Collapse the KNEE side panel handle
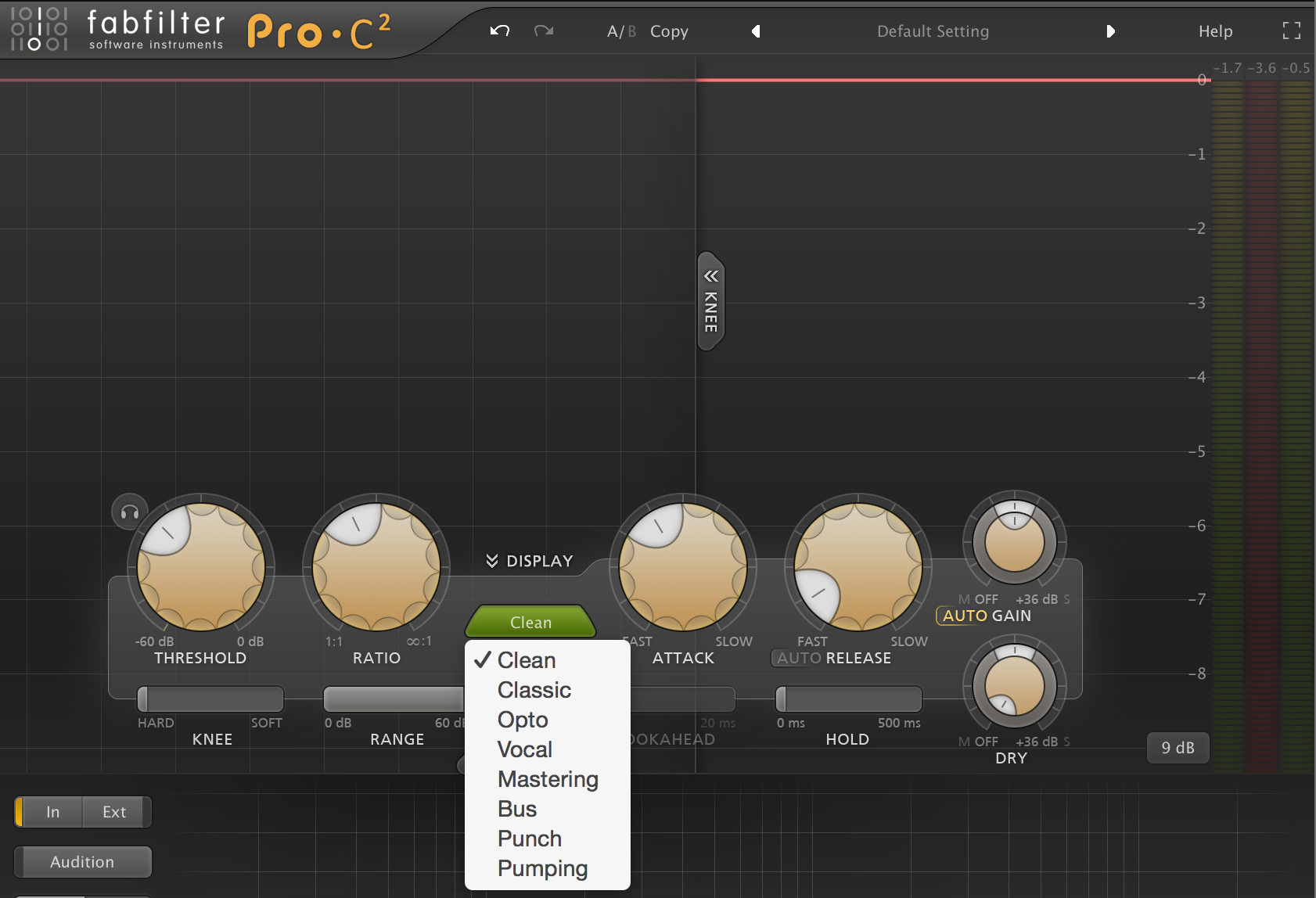Viewport: 1316px width, 898px height. click(x=710, y=301)
